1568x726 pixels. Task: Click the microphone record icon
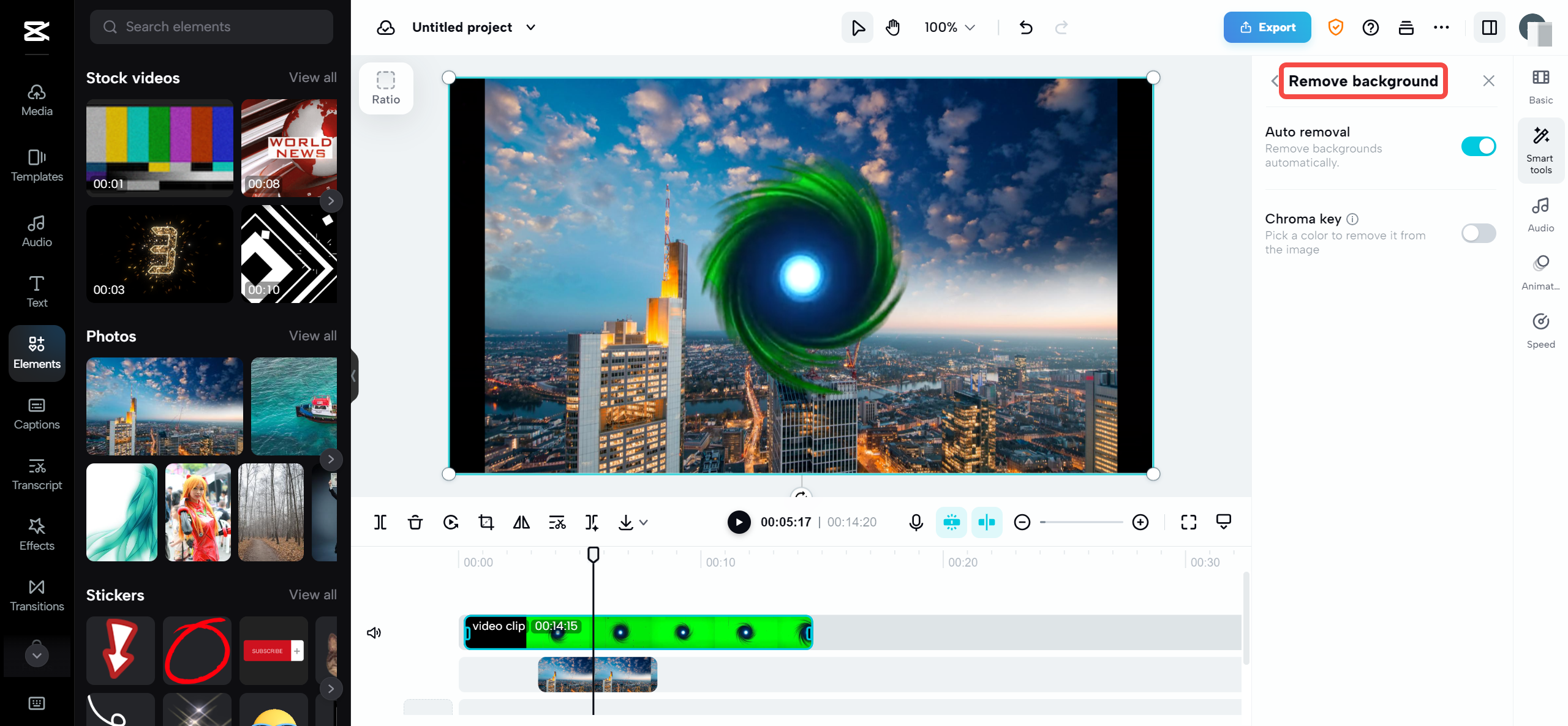coord(916,522)
